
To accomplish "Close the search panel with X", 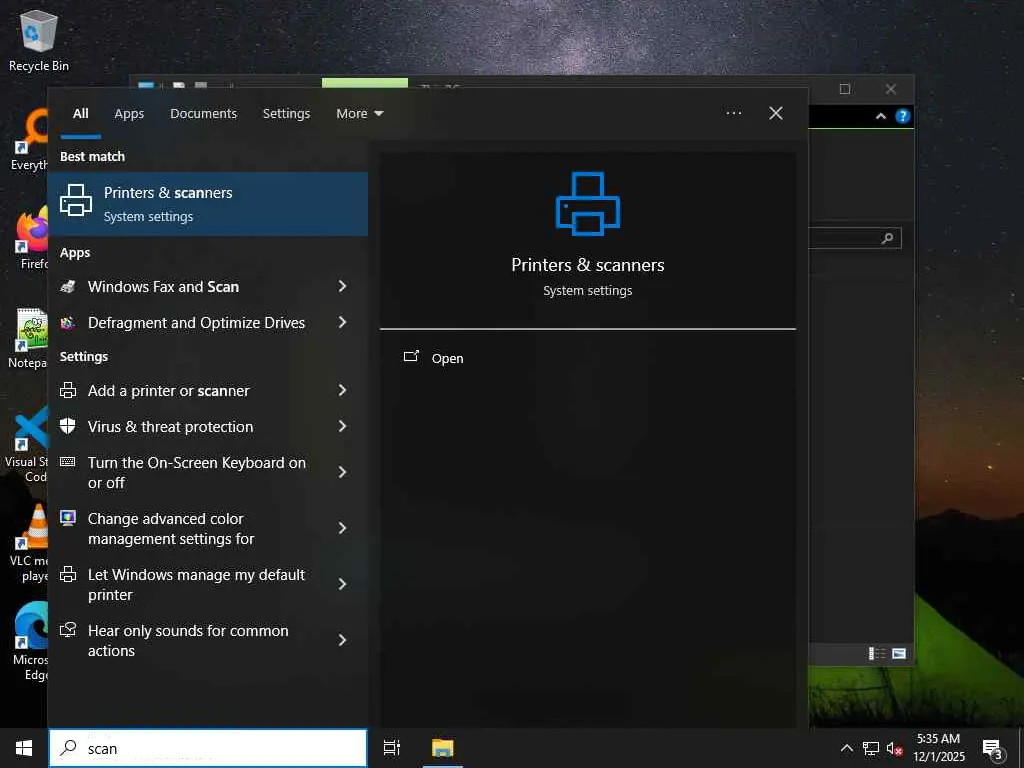I will (776, 113).
